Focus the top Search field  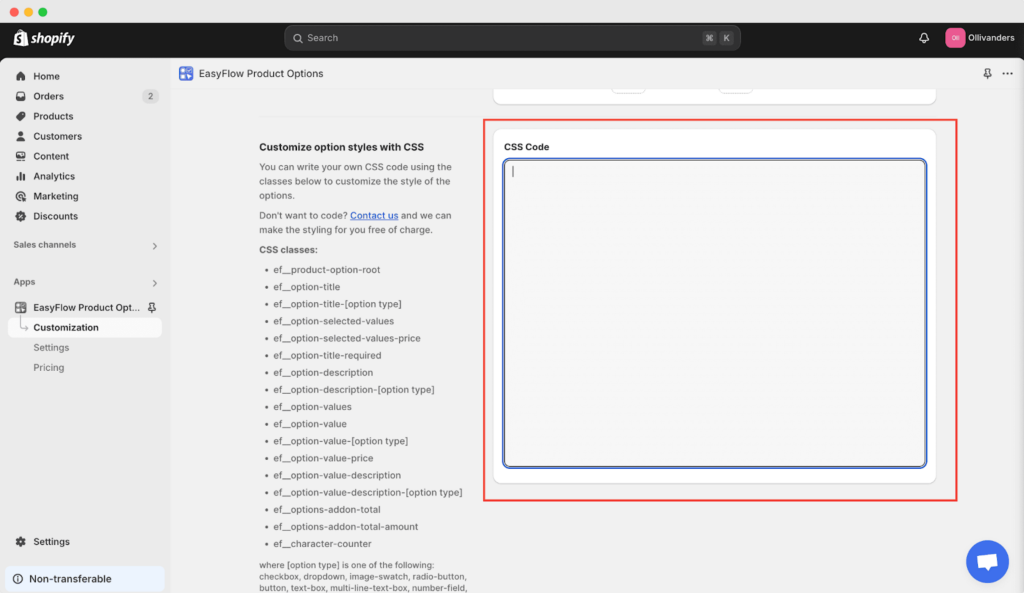click(500, 38)
